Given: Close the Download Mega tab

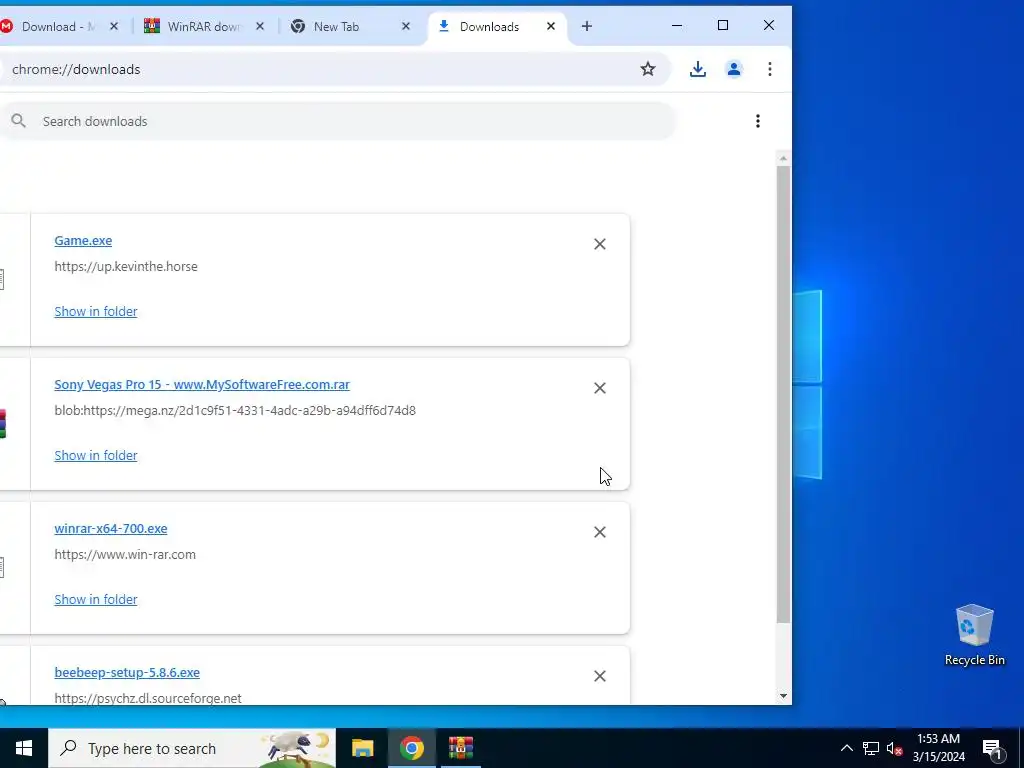Looking at the screenshot, I should 114,26.
